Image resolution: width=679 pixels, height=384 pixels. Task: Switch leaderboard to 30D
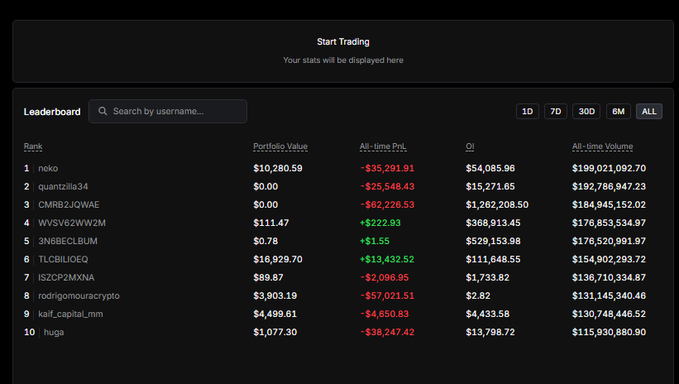coord(586,111)
